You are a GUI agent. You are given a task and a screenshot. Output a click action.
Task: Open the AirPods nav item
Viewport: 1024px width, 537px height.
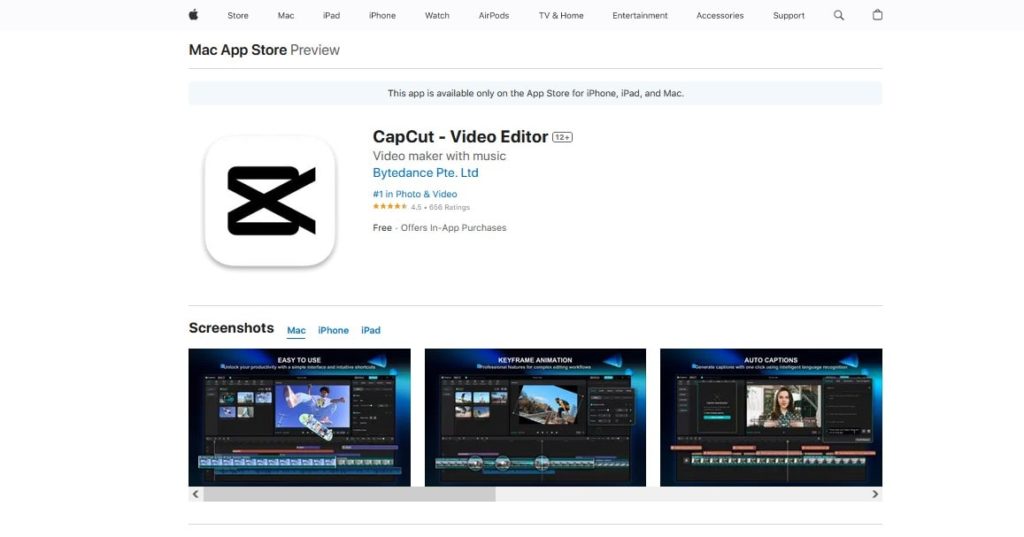(494, 16)
